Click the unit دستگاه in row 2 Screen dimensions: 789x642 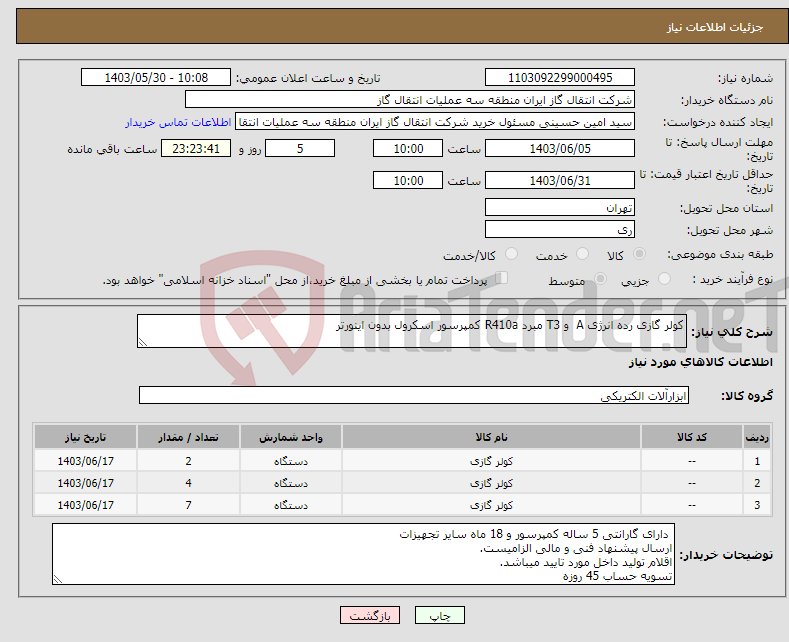(x=291, y=483)
